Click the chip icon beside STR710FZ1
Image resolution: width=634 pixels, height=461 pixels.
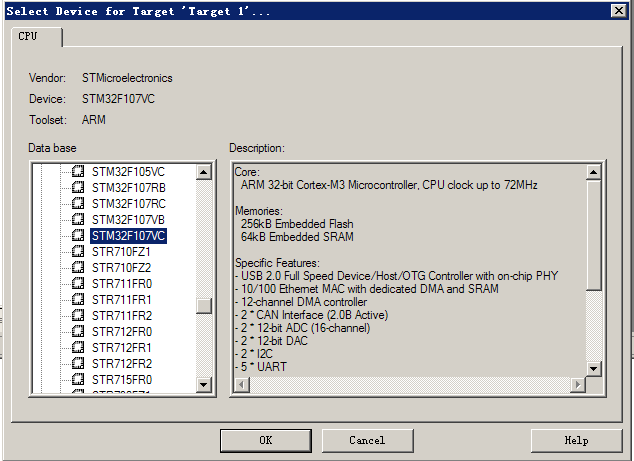pos(78,252)
